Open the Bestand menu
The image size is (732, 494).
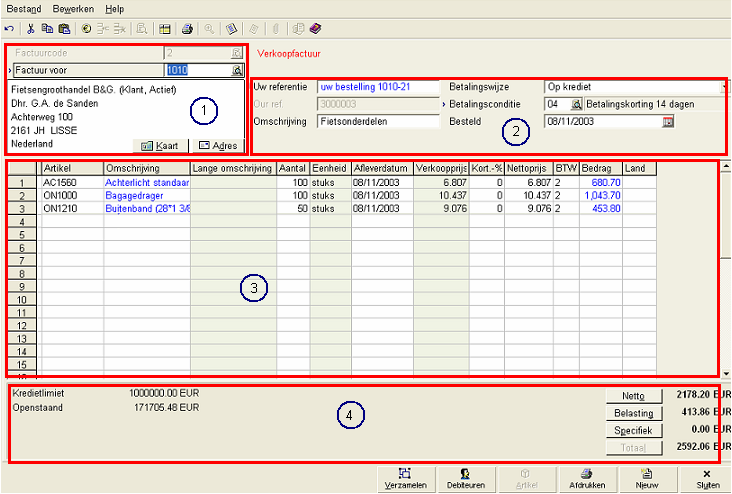coord(23,8)
